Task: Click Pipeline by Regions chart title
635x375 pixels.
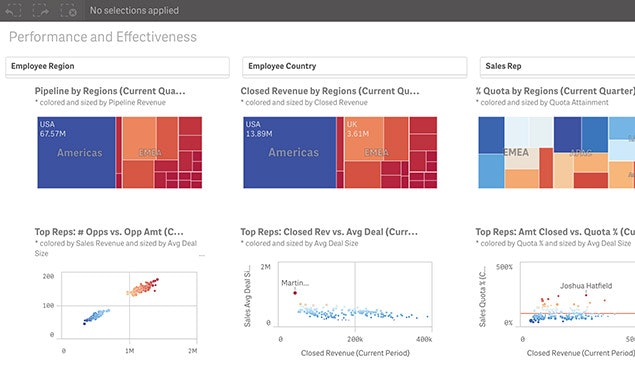Action: coord(110,91)
